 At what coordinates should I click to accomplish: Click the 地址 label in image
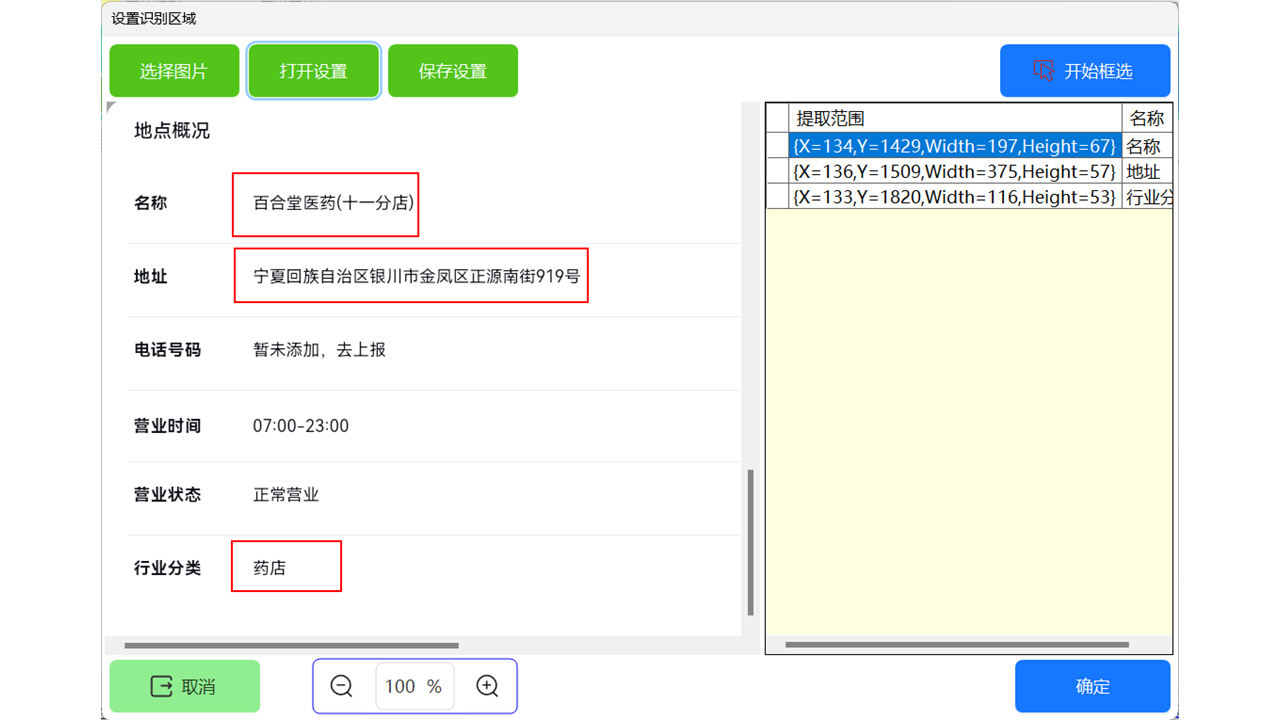pyautogui.click(x=151, y=276)
